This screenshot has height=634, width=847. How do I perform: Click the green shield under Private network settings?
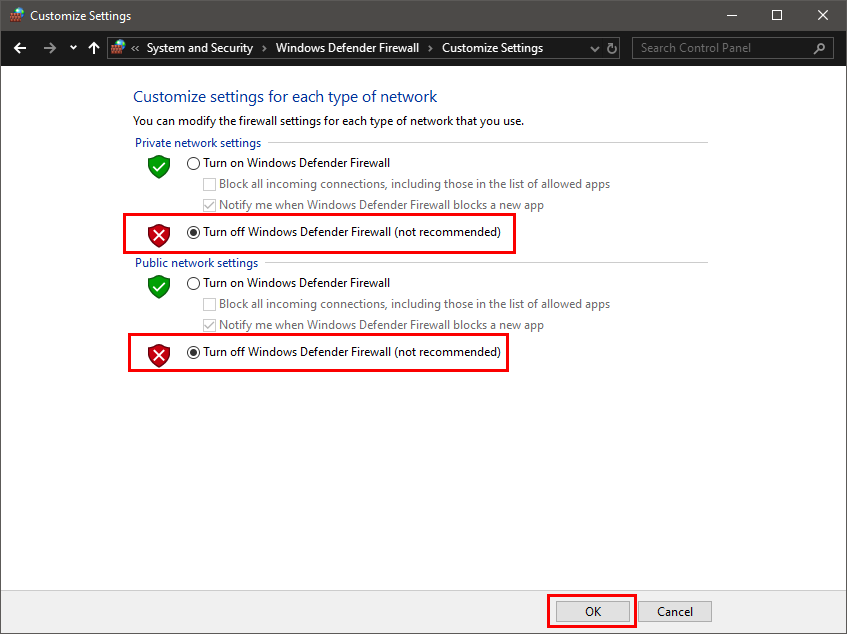click(x=159, y=167)
